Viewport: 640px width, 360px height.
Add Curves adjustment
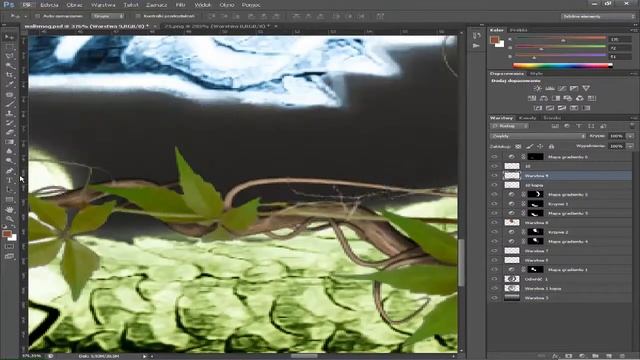point(562,88)
